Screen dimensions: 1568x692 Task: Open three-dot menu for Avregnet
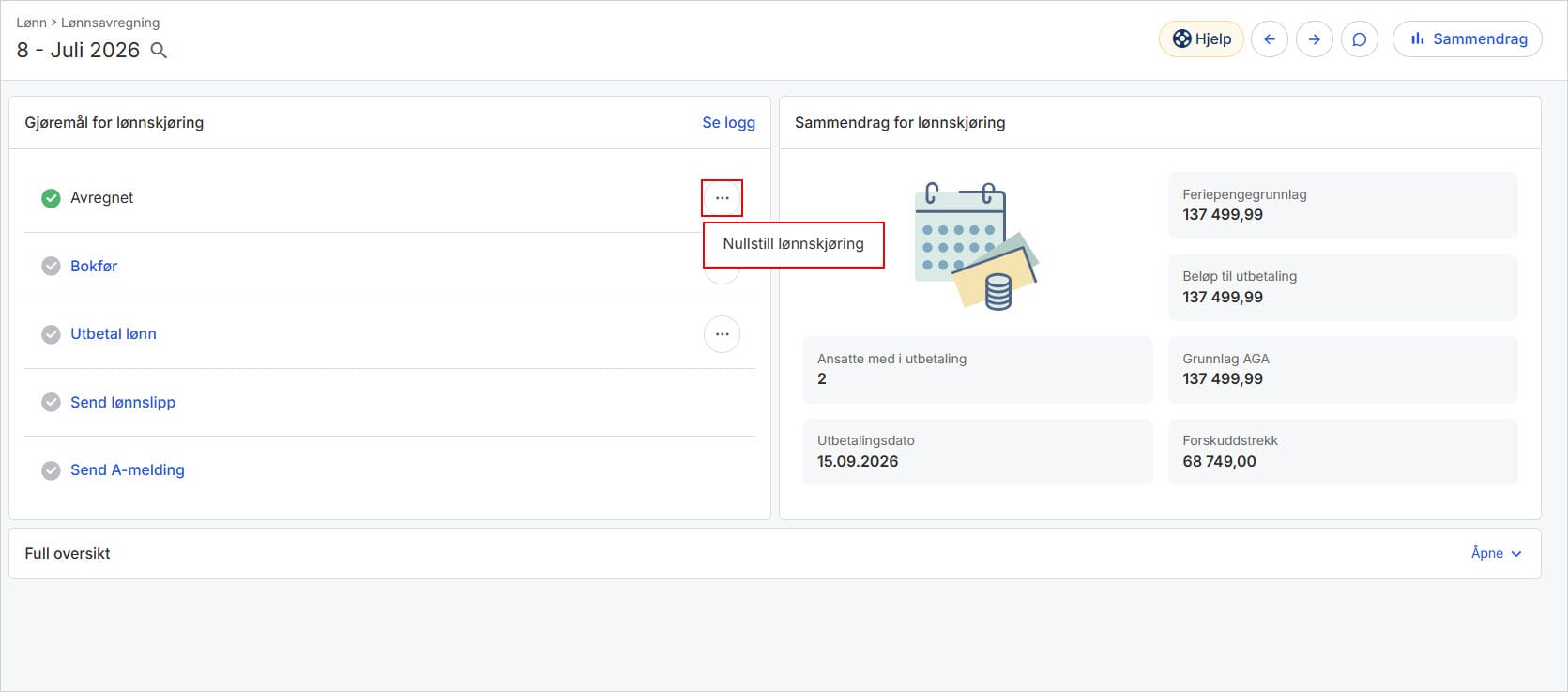[x=722, y=198]
